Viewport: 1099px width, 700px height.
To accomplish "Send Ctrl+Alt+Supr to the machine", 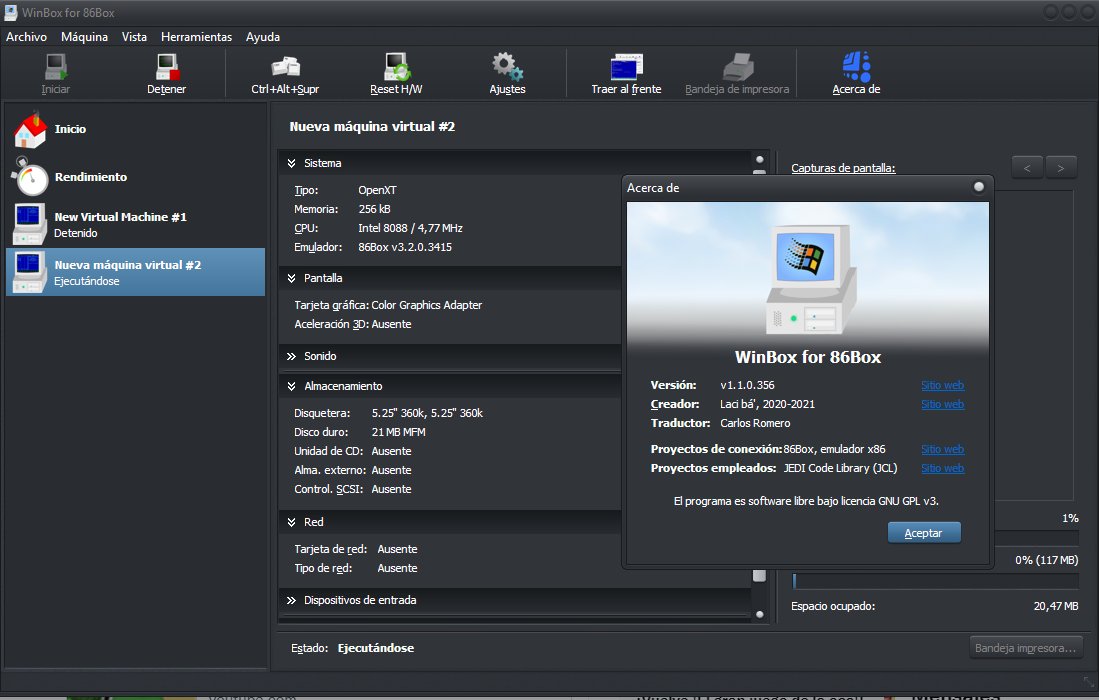I will click(x=285, y=67).
